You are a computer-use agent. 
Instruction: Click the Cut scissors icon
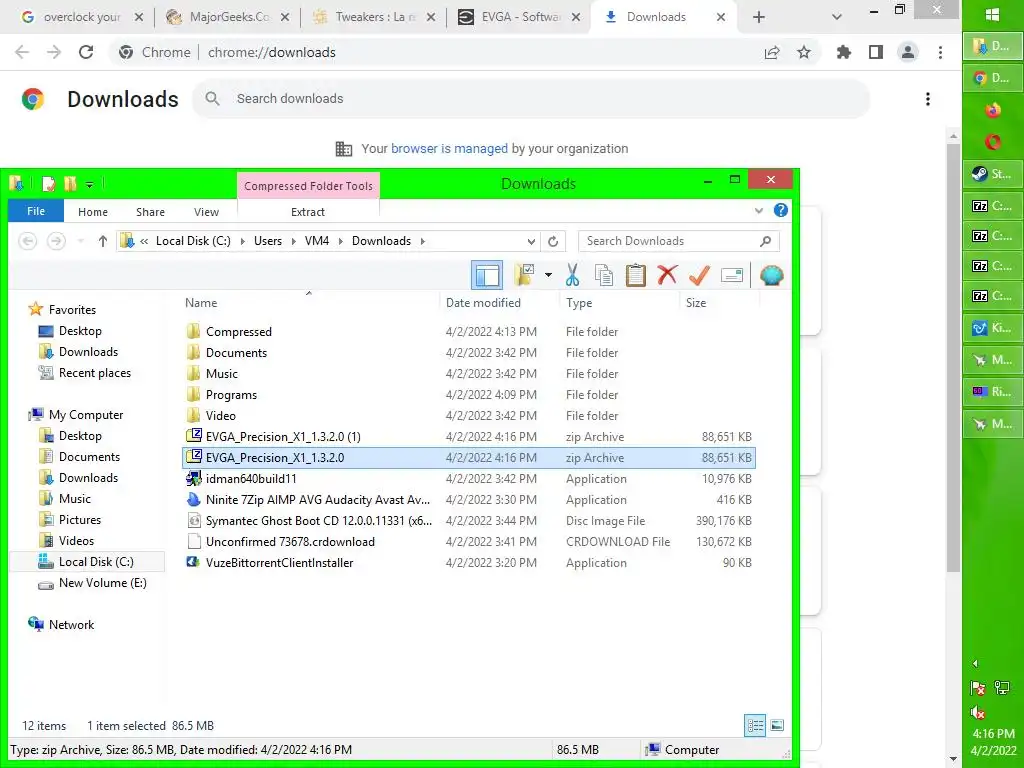pyautogui.click(x=572, y=275)
